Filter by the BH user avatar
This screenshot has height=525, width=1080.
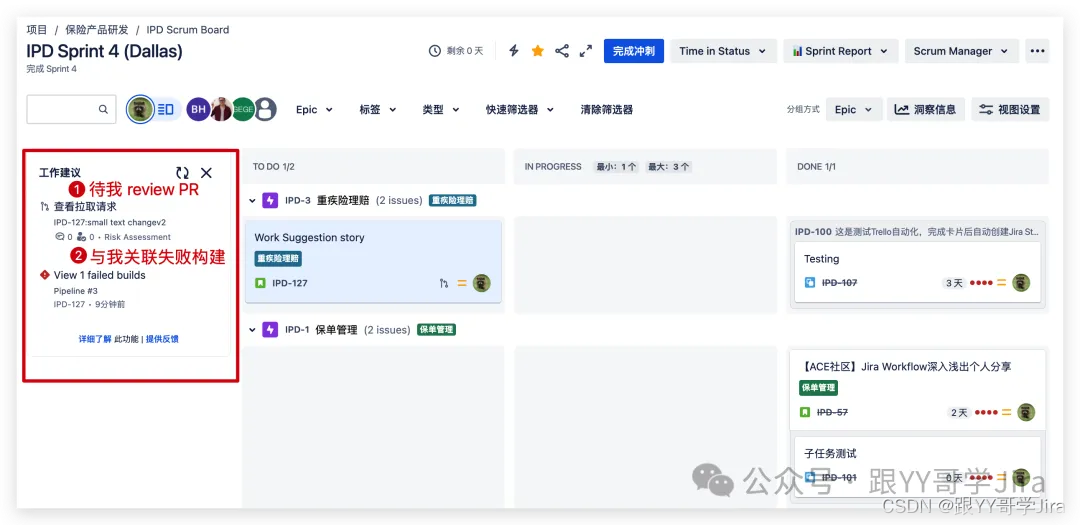point(198,109)
